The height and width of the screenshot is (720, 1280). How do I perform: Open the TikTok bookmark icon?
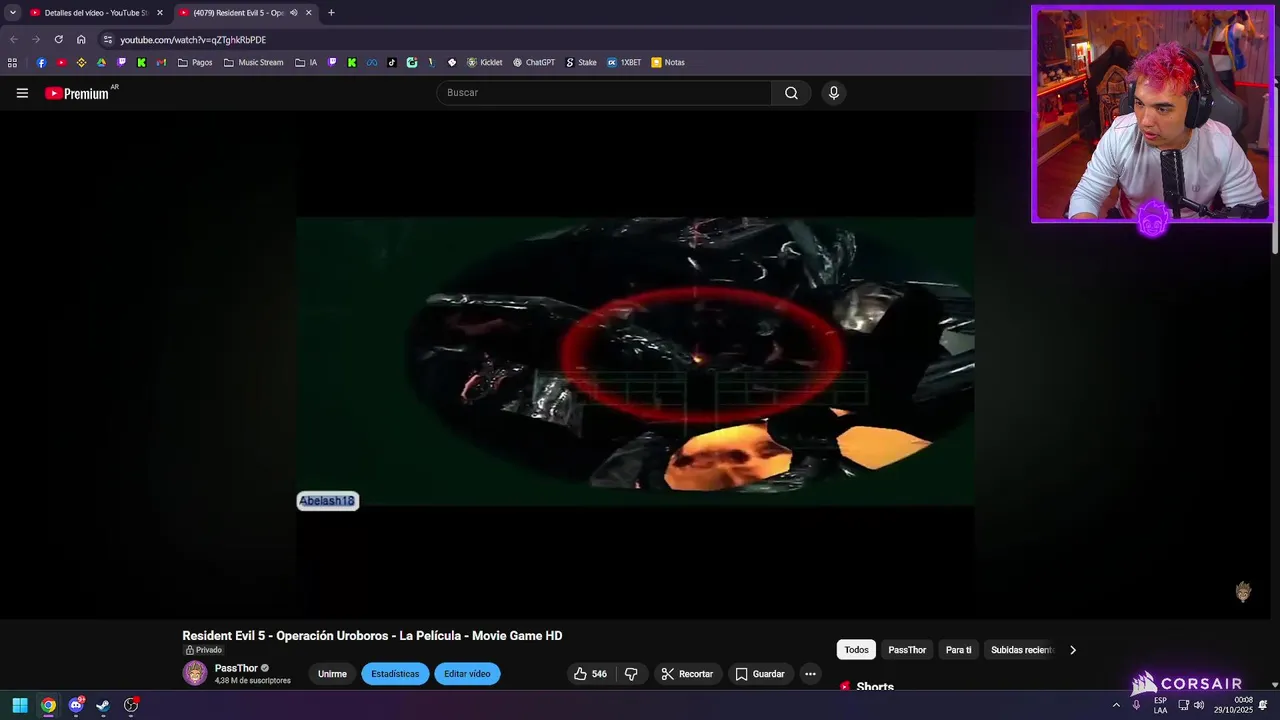click(x=391, y=62)
